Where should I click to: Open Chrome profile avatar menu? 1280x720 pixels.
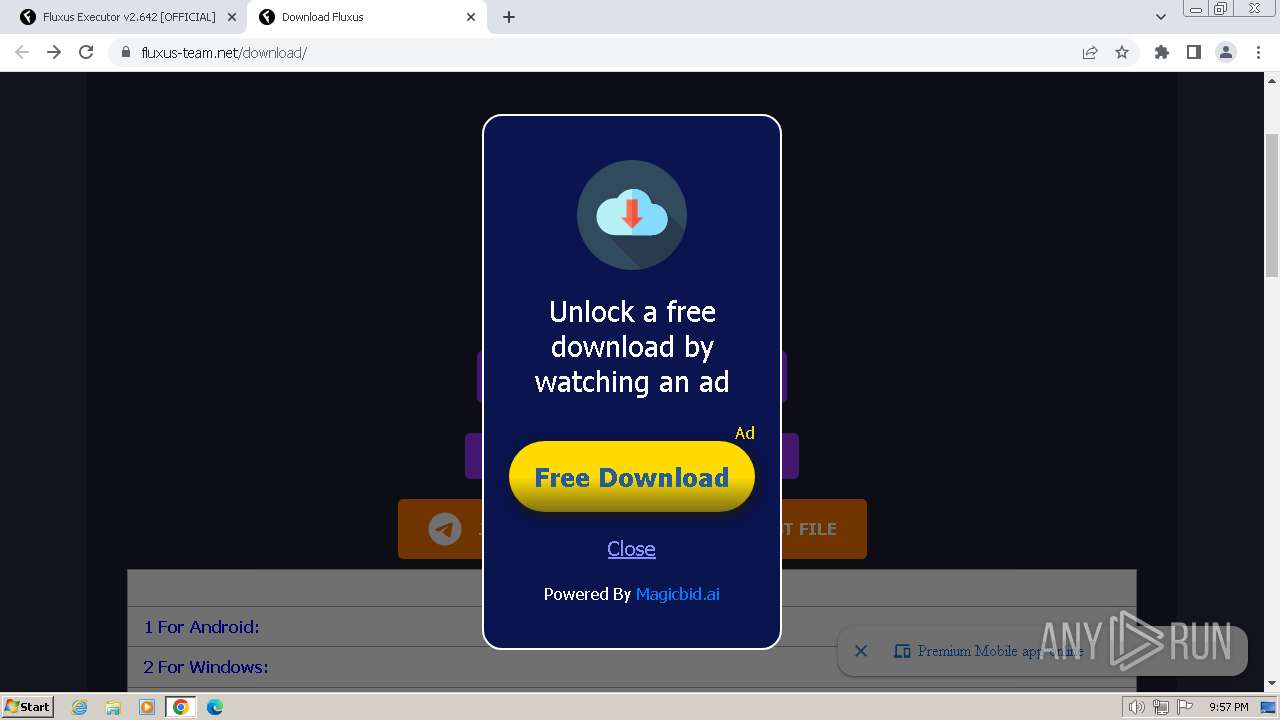1226,52
